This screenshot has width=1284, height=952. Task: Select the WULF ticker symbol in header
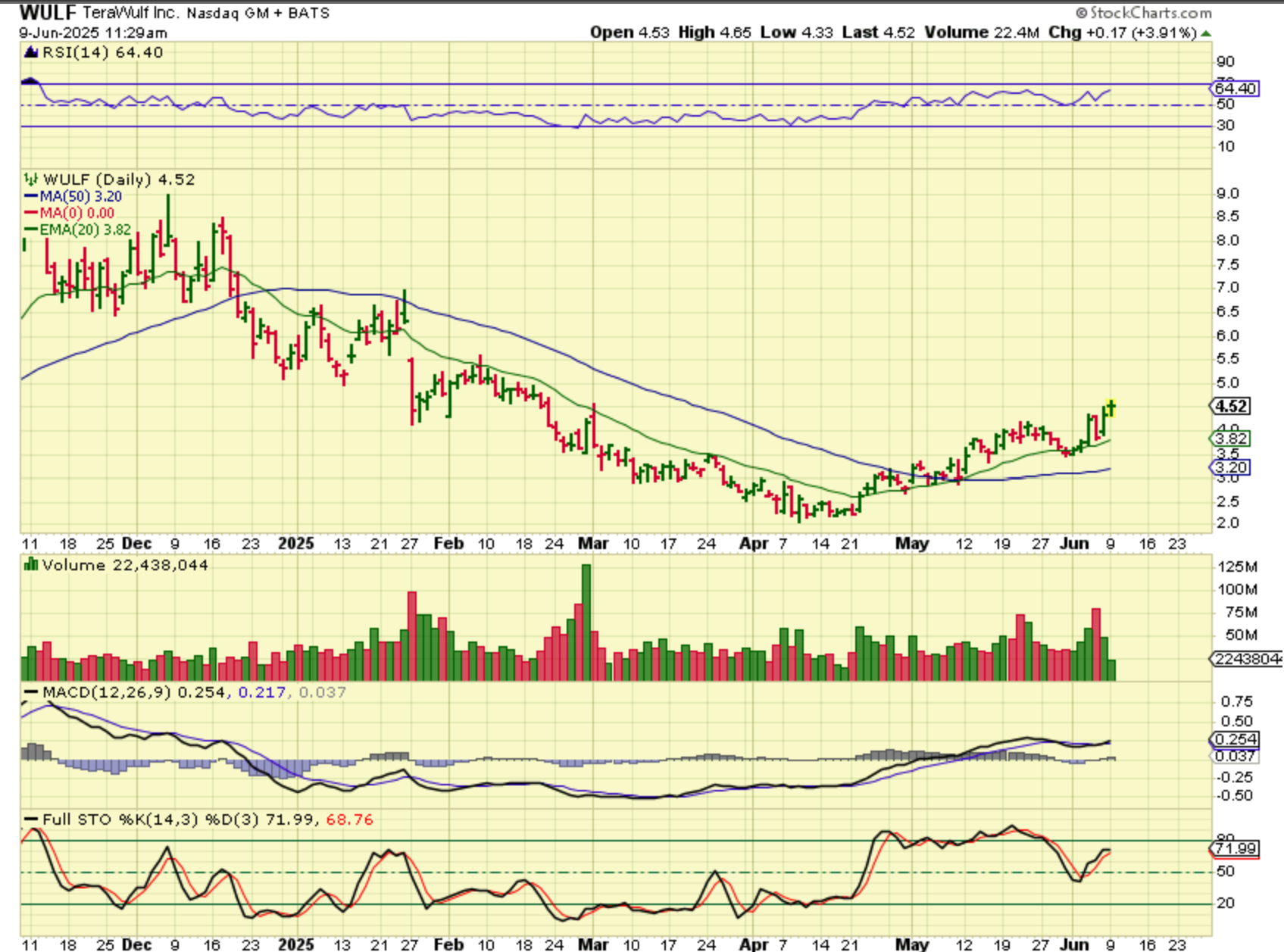[x=48, y=13]
